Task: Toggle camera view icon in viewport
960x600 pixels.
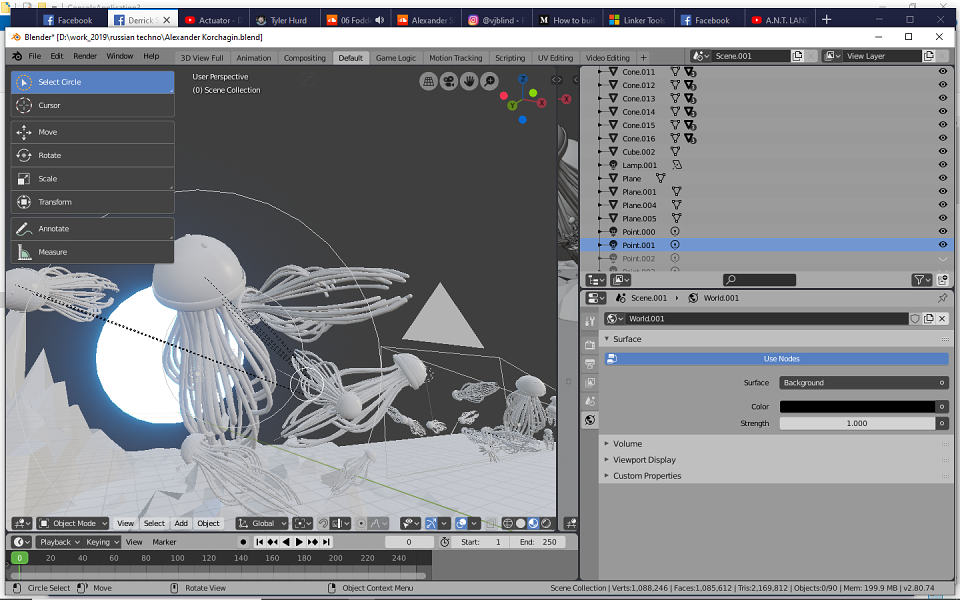Action: point(449,81)
